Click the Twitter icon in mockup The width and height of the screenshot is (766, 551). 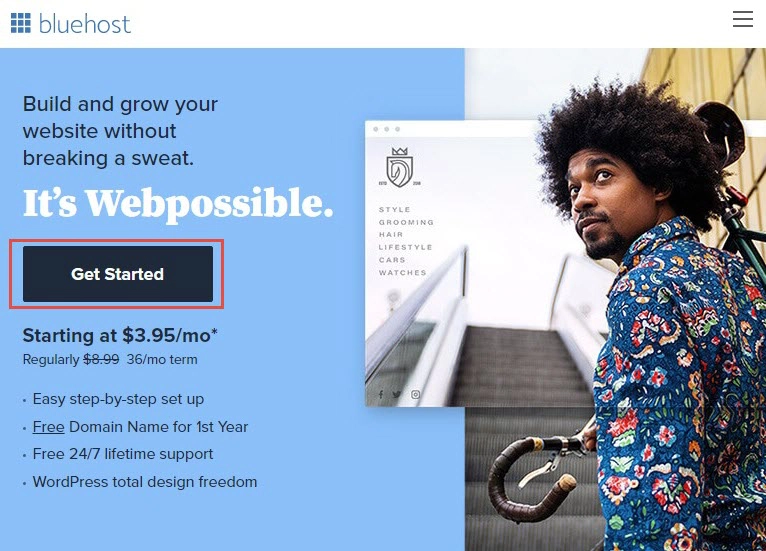coord(397,394)
